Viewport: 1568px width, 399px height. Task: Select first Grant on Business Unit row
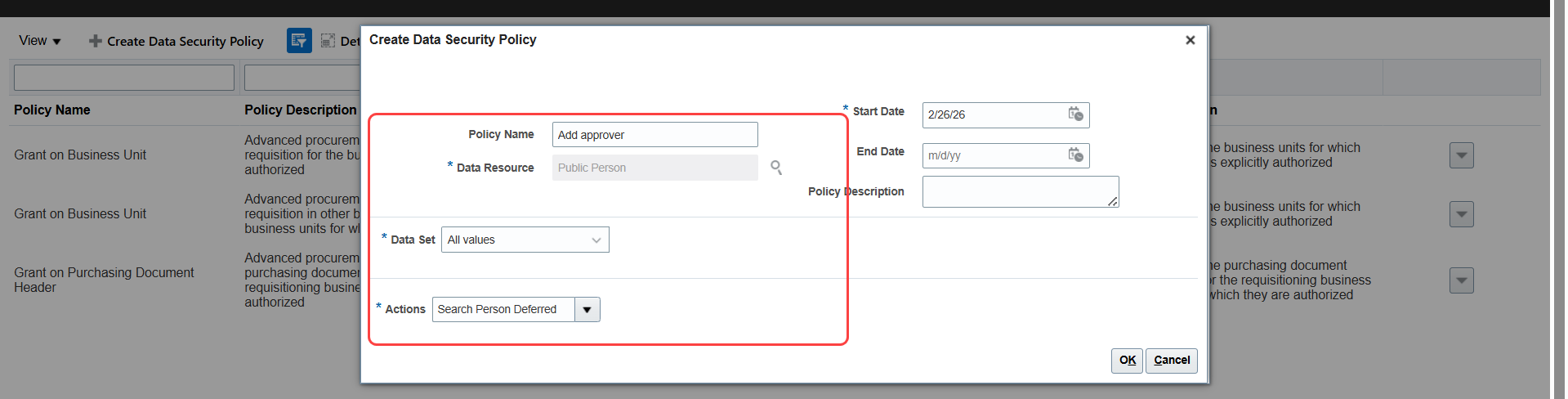pos(80,155)
